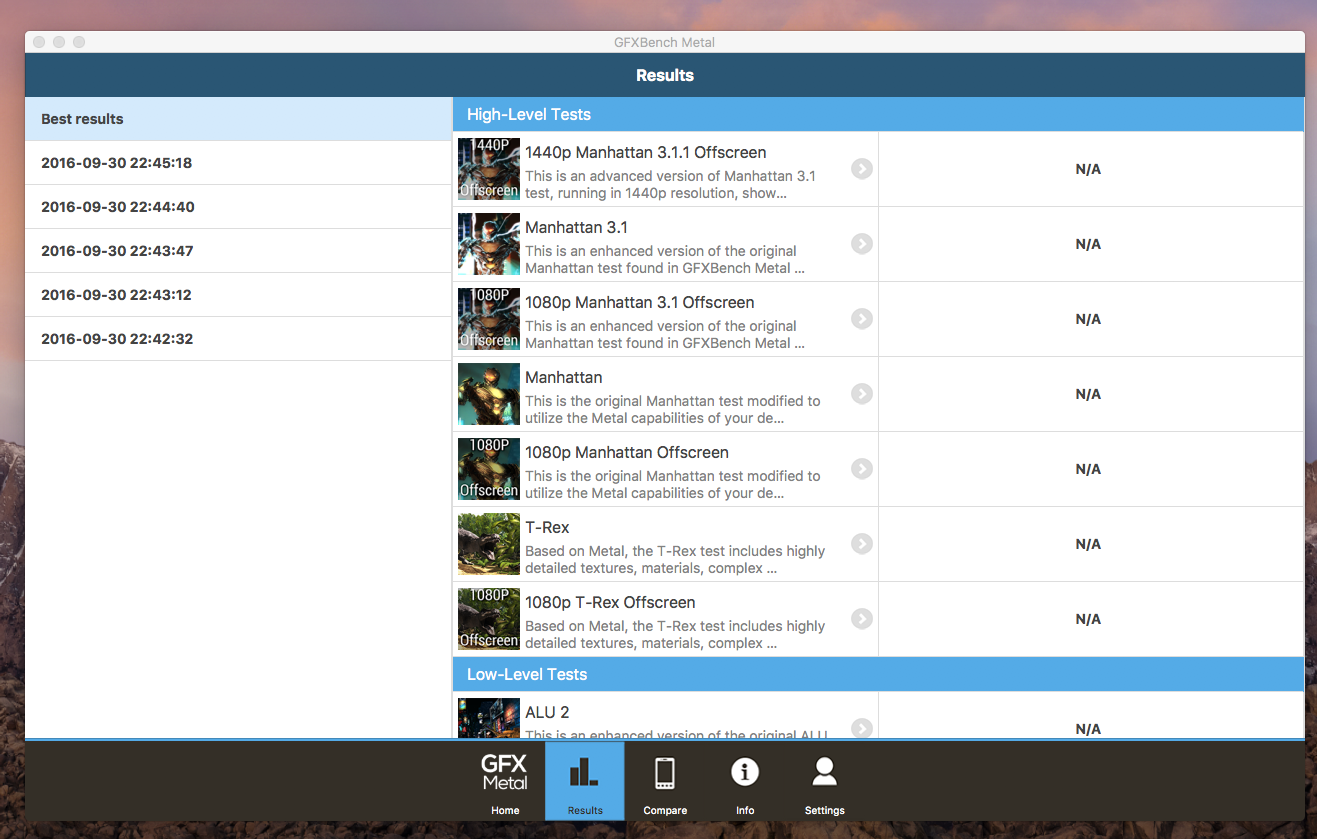Click the T-Rex test thumbnail
Screen dimensions: 1317x839
(489, 544)
